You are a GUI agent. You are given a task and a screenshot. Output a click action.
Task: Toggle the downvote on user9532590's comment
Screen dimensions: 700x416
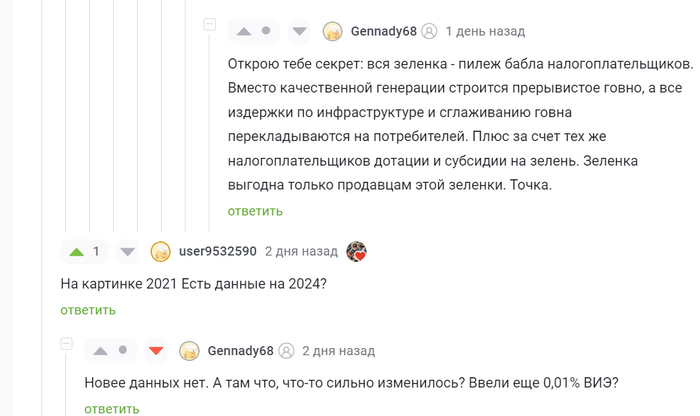[x=127, y=252]
